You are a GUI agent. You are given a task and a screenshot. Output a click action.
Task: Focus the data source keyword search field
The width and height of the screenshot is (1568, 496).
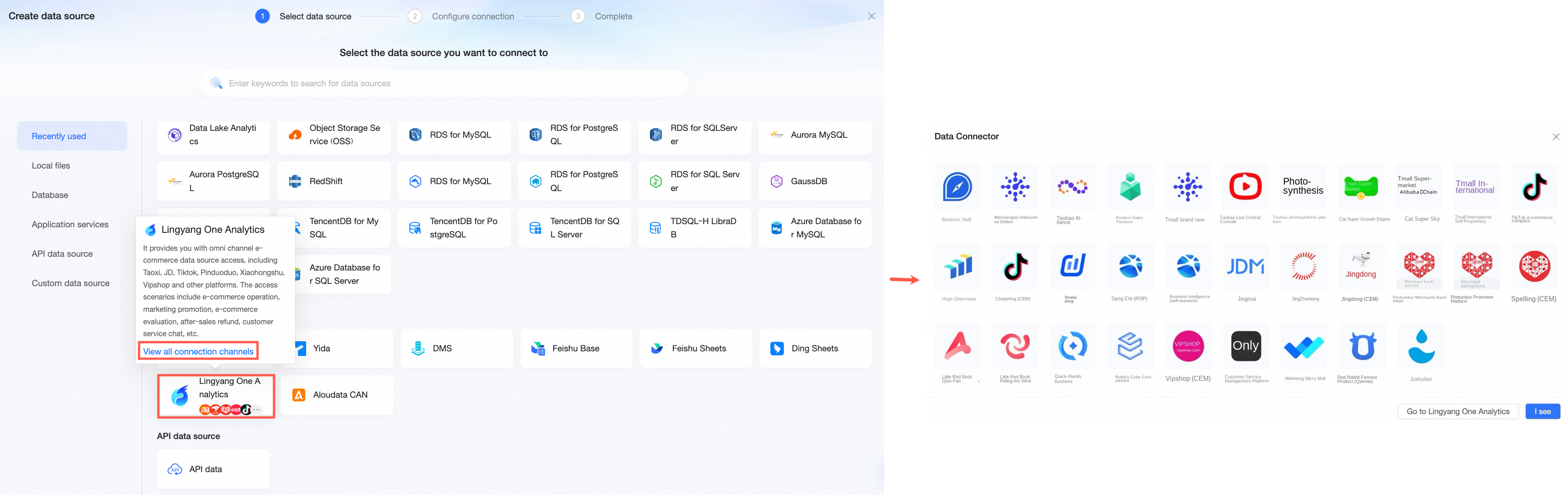(444, 84)
